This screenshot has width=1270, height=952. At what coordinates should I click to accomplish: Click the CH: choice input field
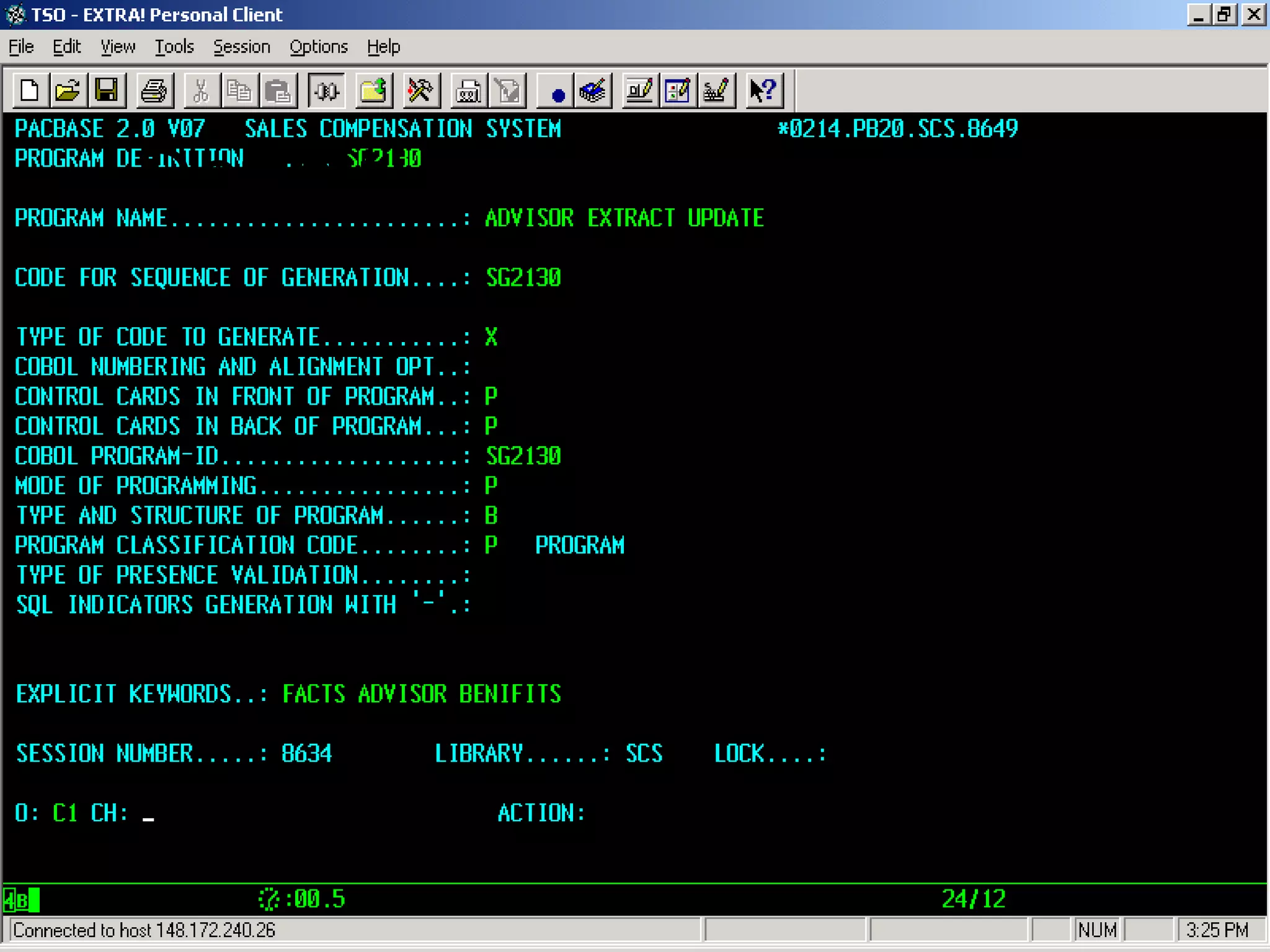point(149,813)
